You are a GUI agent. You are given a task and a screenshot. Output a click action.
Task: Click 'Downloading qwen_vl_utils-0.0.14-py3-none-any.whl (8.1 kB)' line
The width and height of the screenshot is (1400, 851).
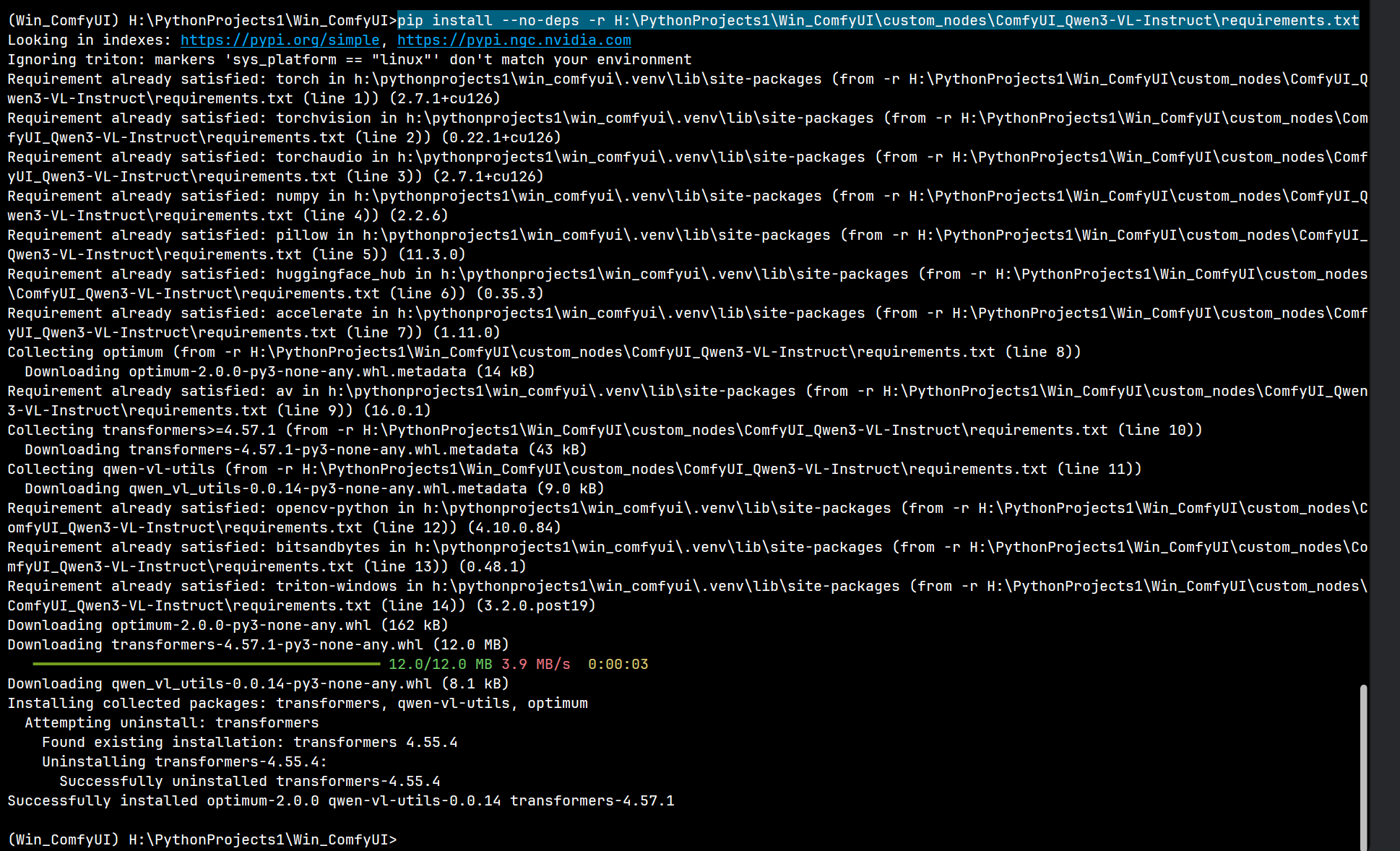pos(259,684)
